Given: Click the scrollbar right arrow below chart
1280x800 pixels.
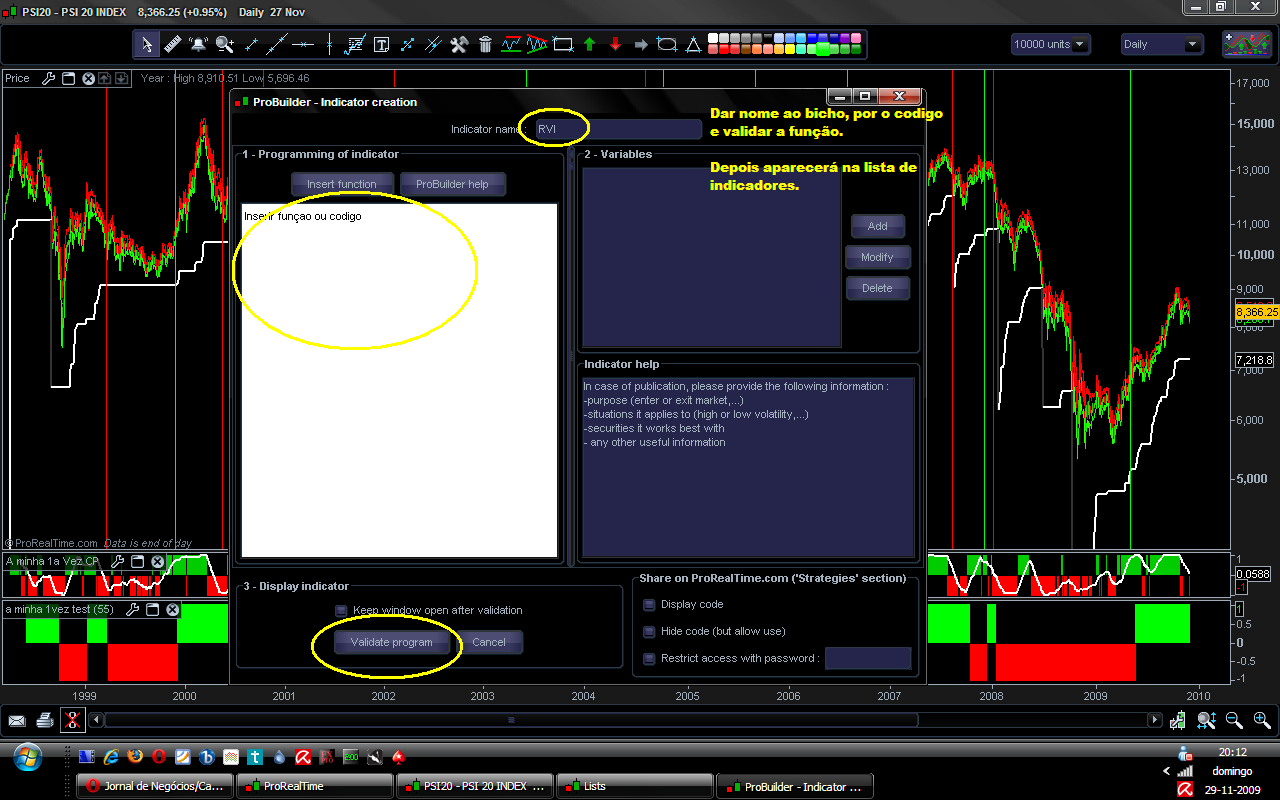Looking at the screenshot, I should (x=1155, y=719).
